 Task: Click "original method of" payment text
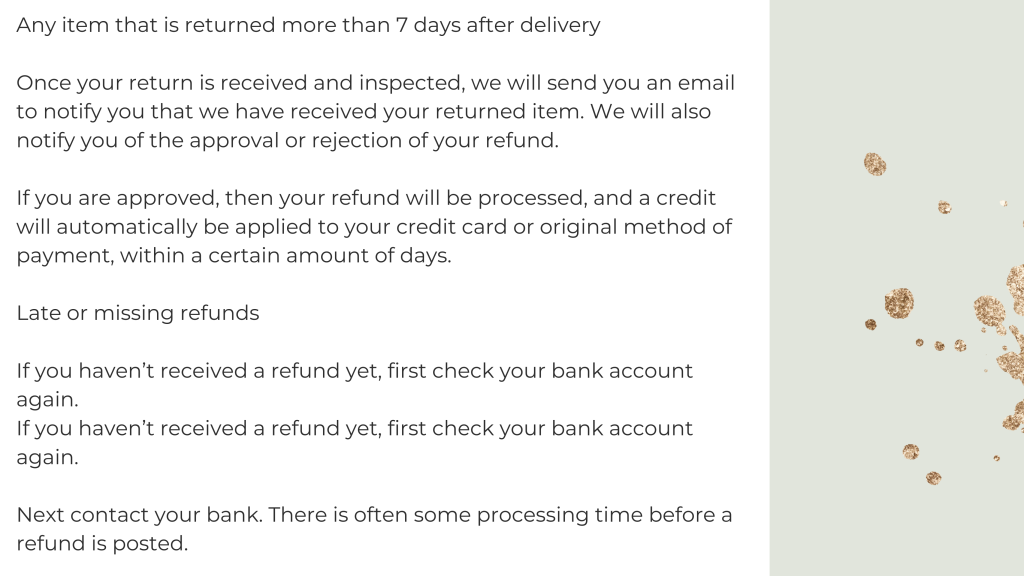(x=636, y=227)
